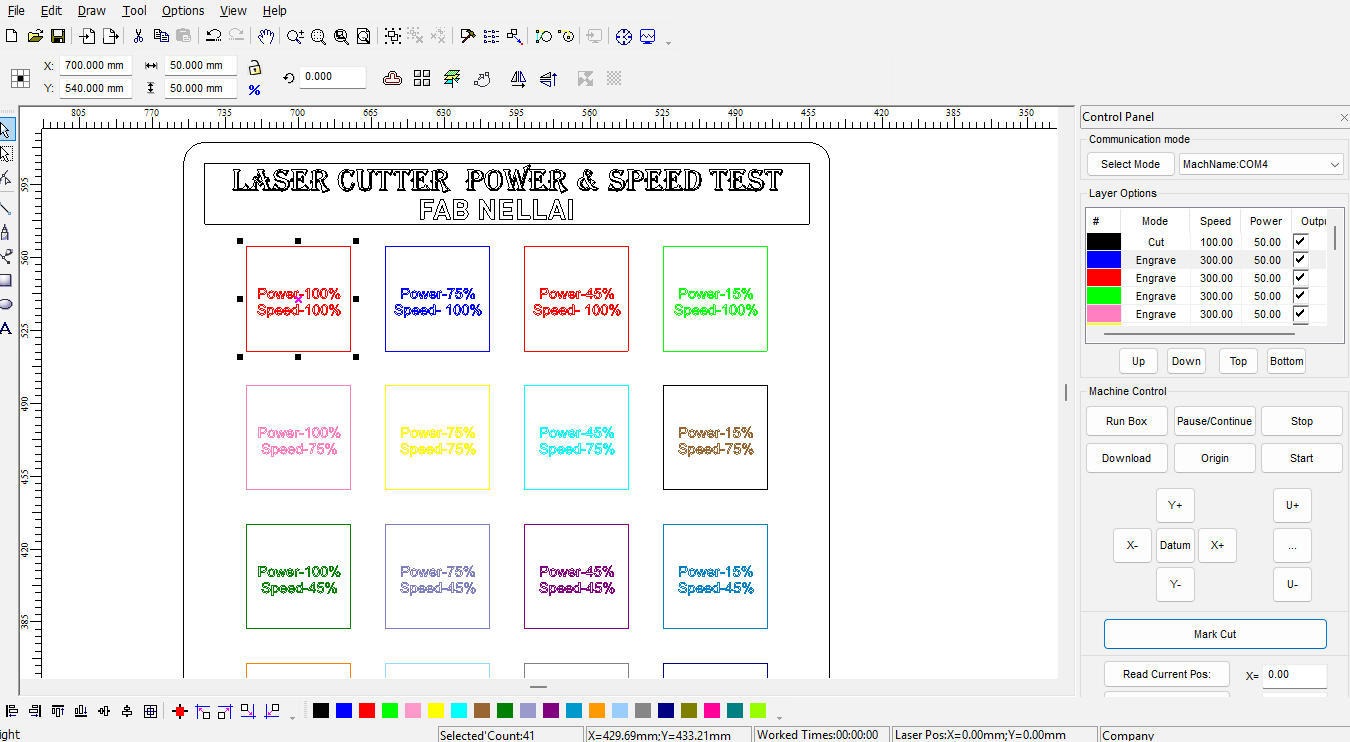The image size is (1350, 742).
Task: Expand the top toolbar overflow arrow
Action: (x=668, y=41)
